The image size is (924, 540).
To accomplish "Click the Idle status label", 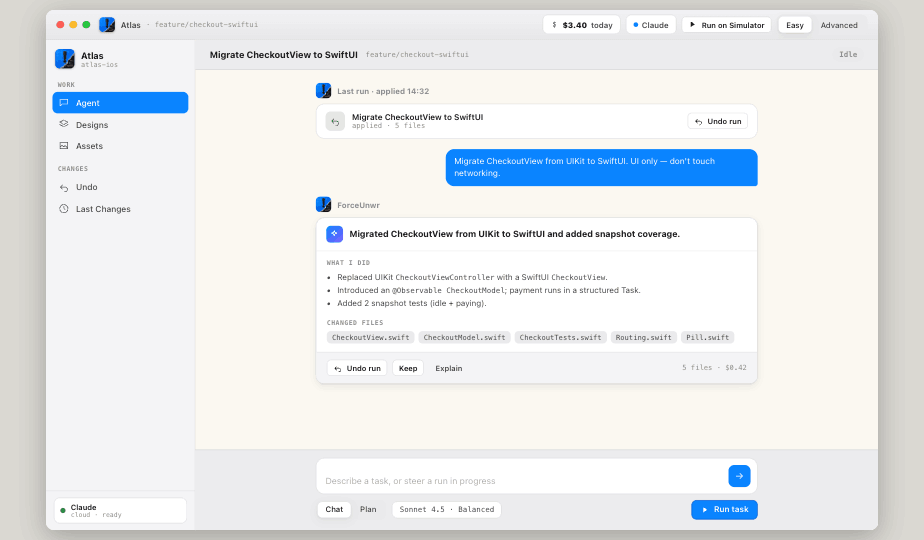I will [848, 54].
